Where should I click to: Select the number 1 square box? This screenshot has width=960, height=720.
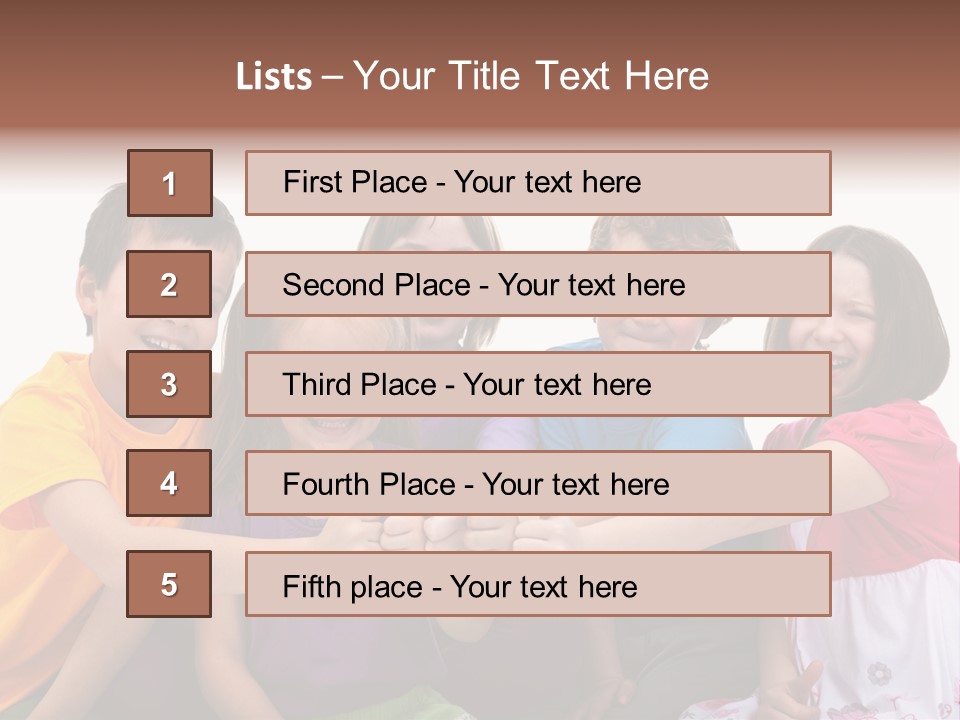(170, 183)
